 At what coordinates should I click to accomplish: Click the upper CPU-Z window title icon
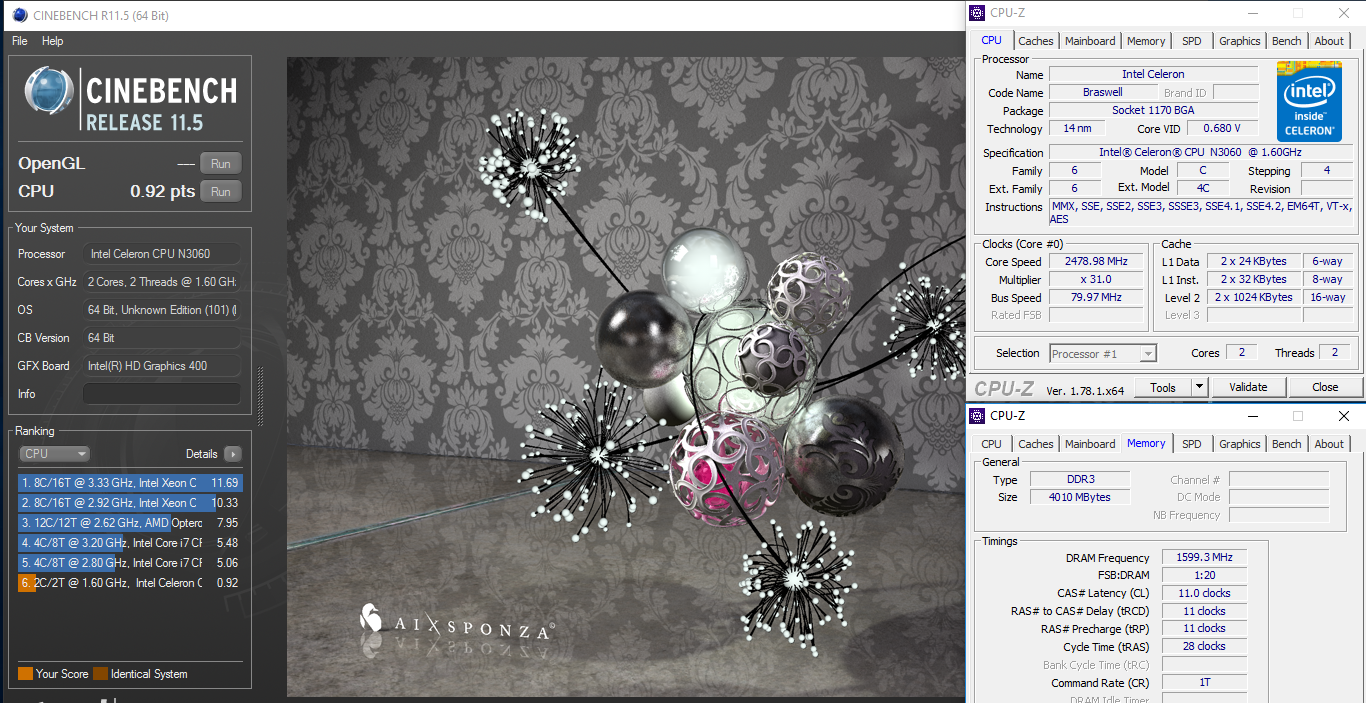point(977,13)
